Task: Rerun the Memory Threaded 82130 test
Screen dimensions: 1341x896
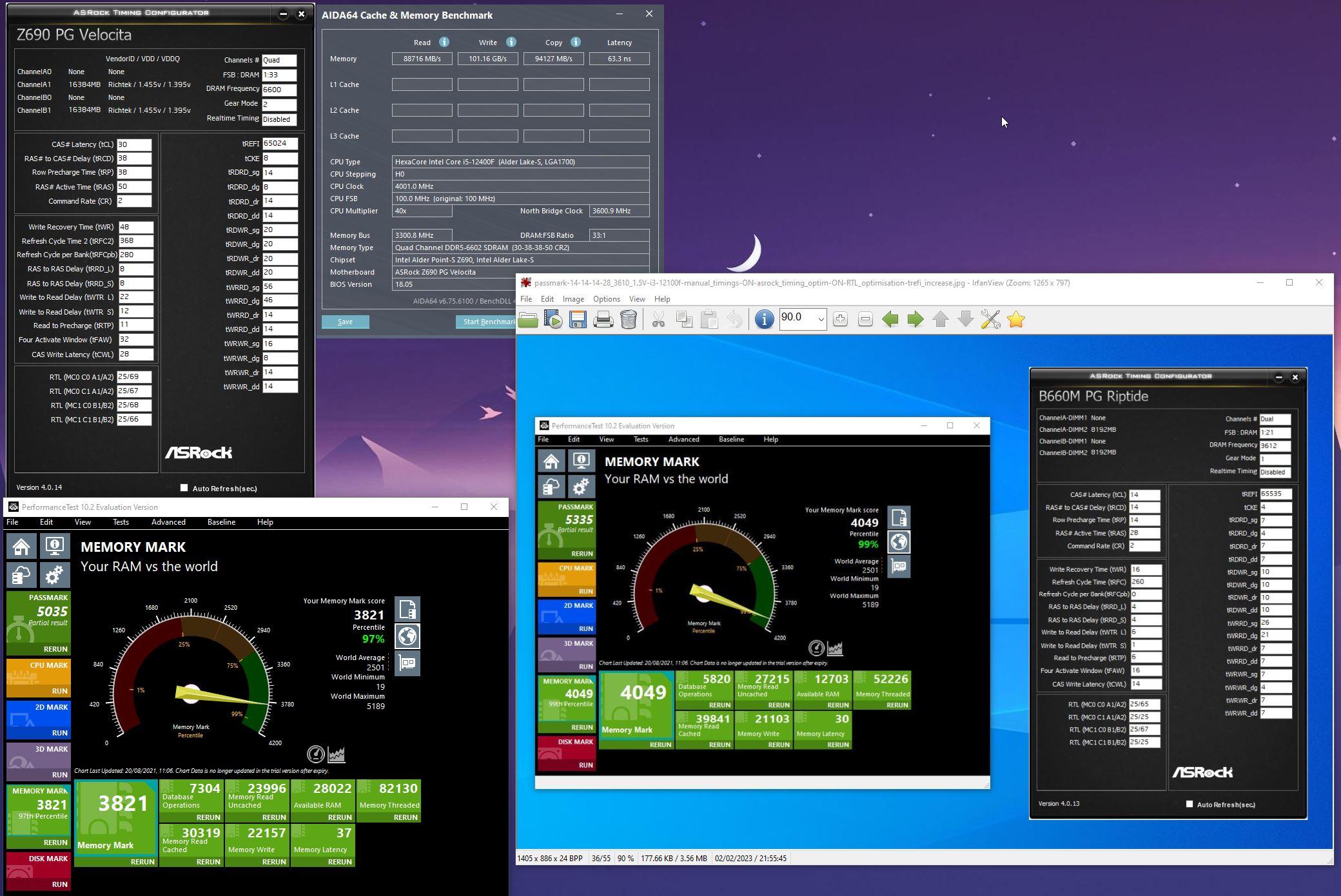Action: pos(406,817)
